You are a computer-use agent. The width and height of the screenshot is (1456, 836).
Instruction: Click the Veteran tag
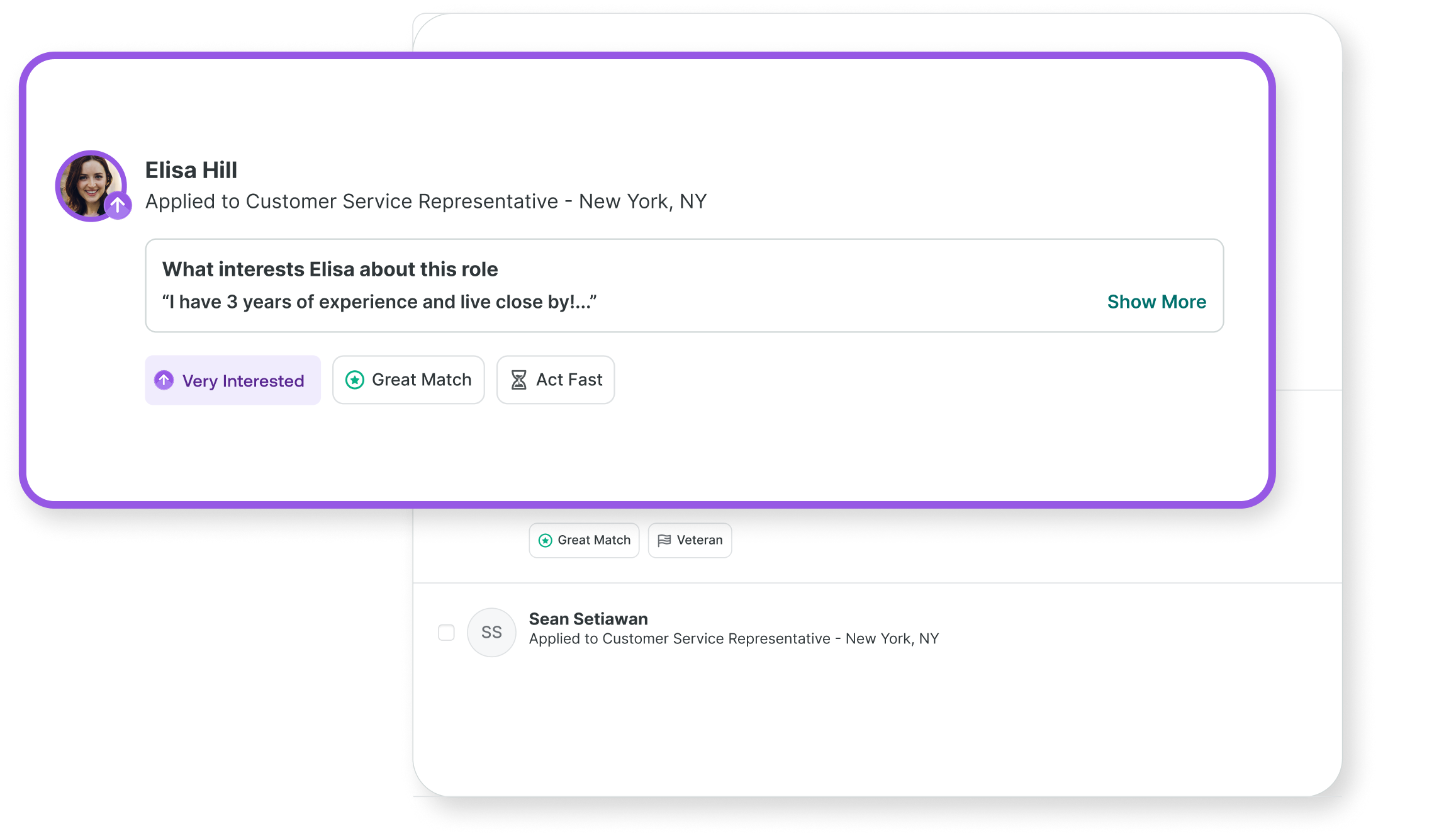pos(690,540)
